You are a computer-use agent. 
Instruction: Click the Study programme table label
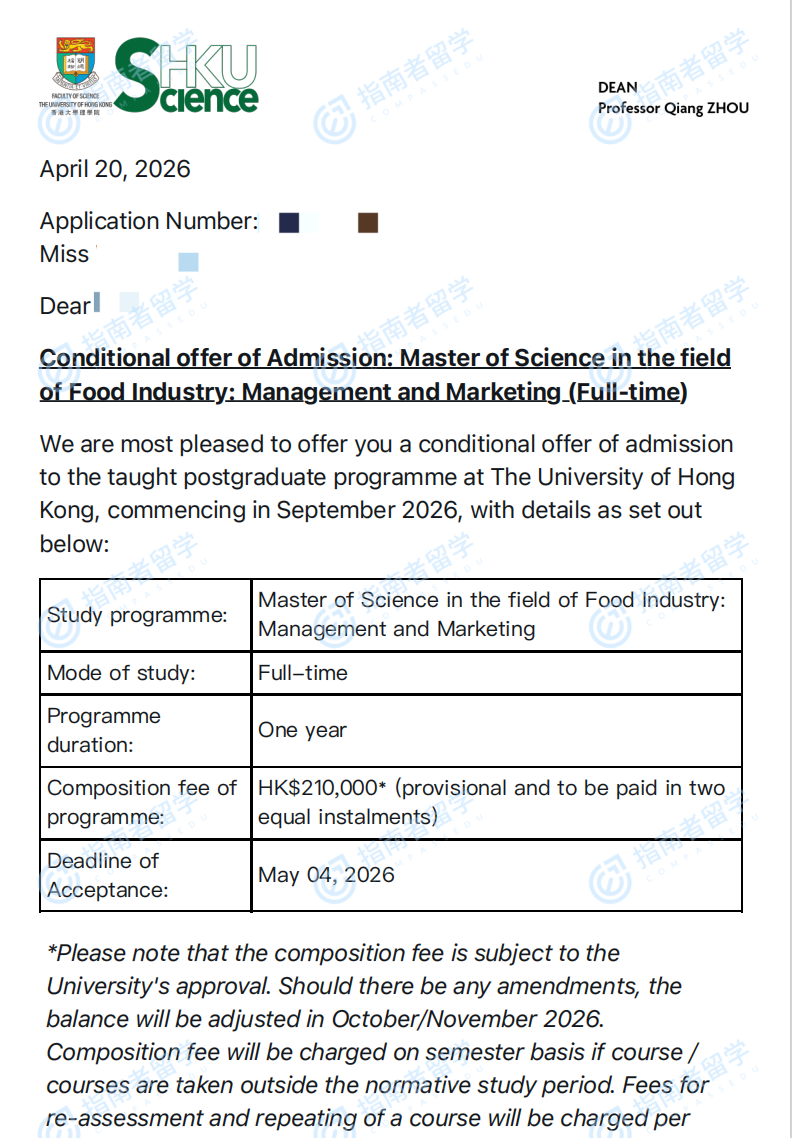[x=138, y=615]
